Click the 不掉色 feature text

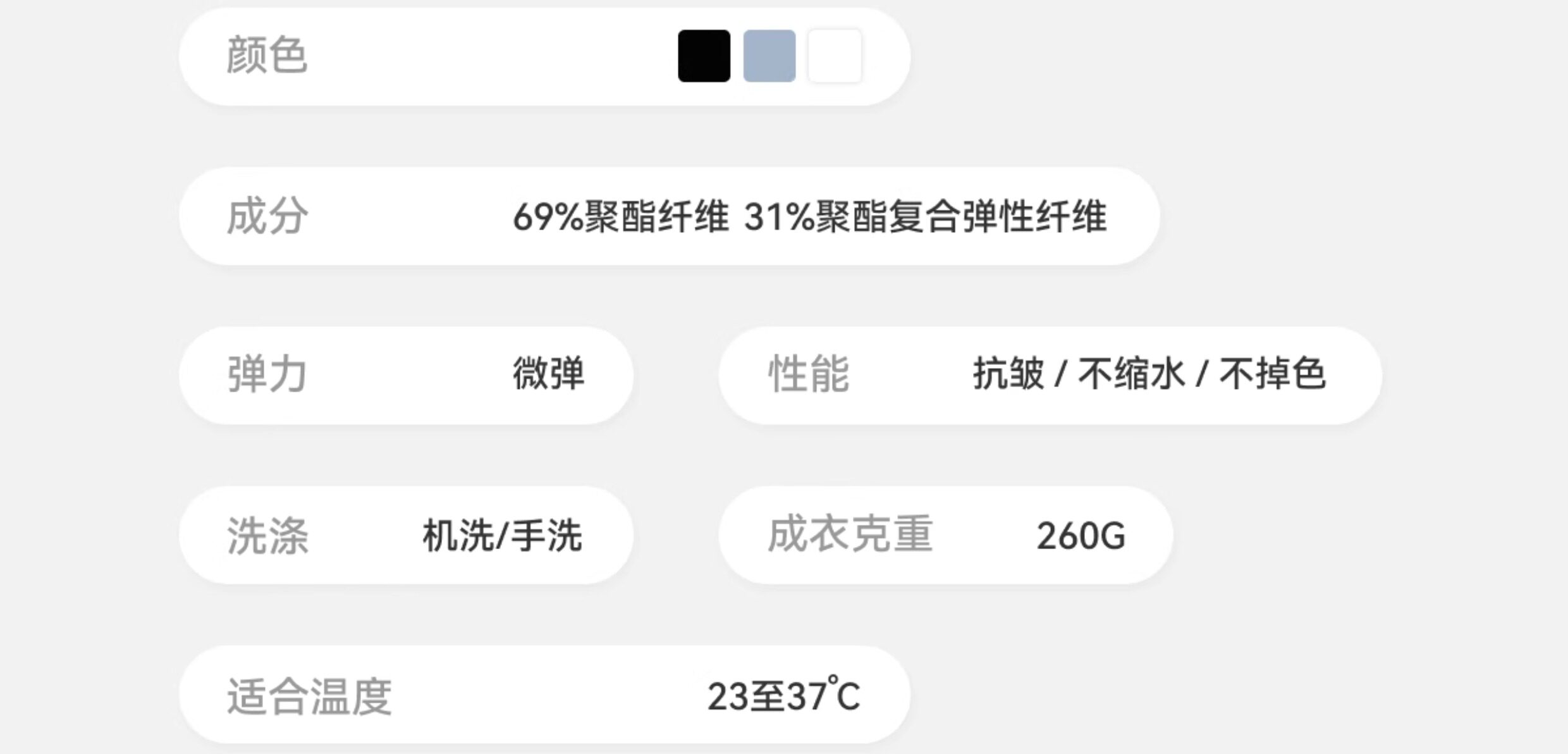(x=1272, y=373)
